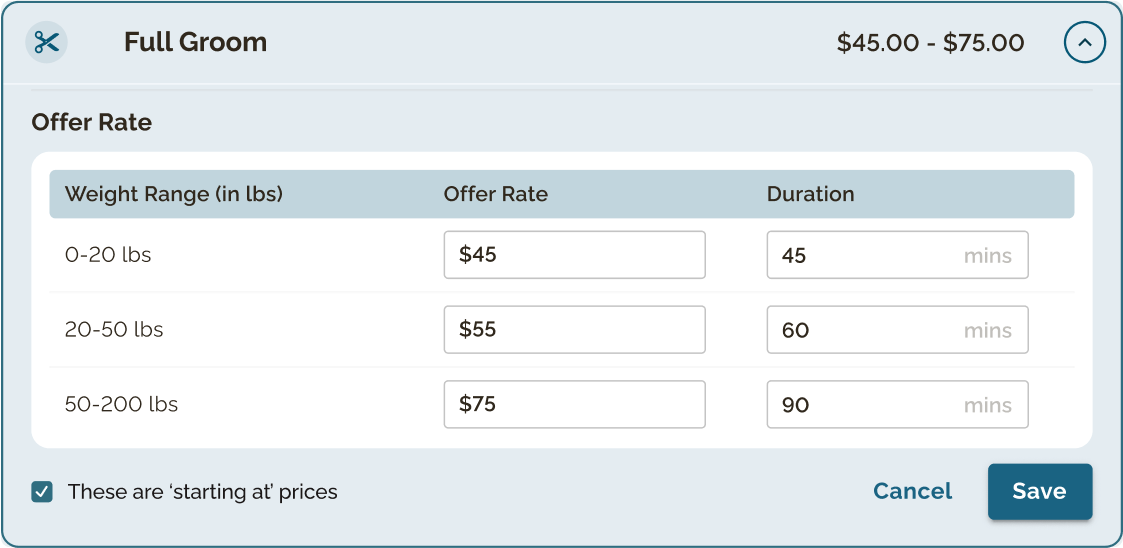The width and height of the screenshot is (1123, 548).
Task: Select the 50-200 lbs row label
Action: point(121,405)
